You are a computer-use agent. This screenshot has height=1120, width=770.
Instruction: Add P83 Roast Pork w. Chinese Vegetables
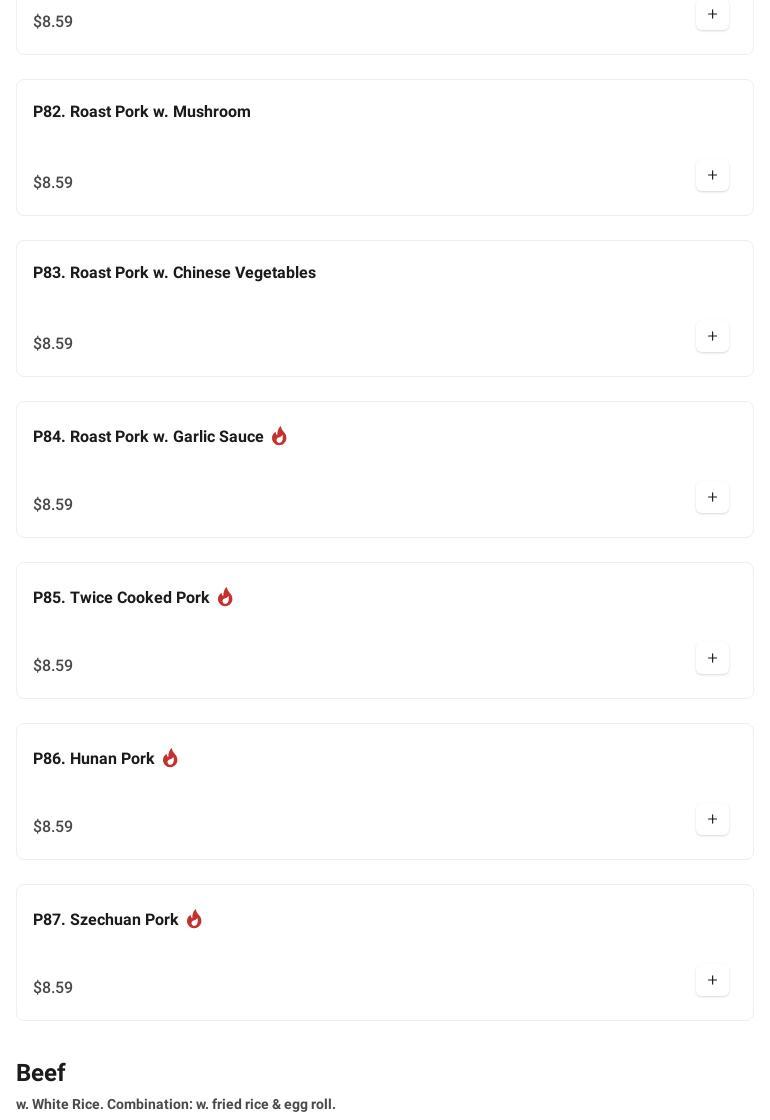(712, 337)
